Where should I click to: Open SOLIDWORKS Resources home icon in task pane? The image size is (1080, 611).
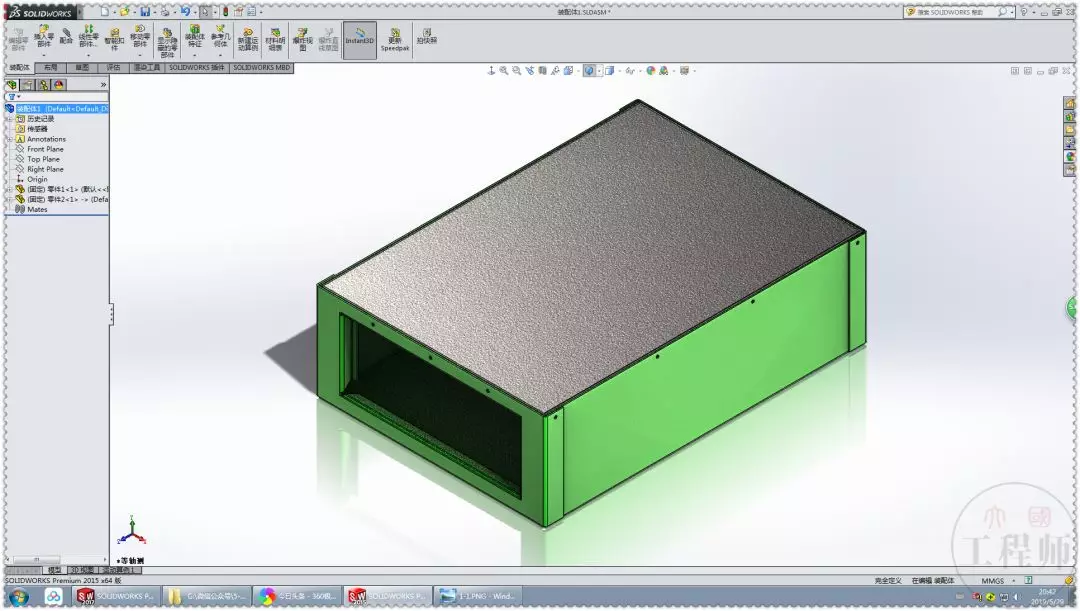pos(1070,103)
